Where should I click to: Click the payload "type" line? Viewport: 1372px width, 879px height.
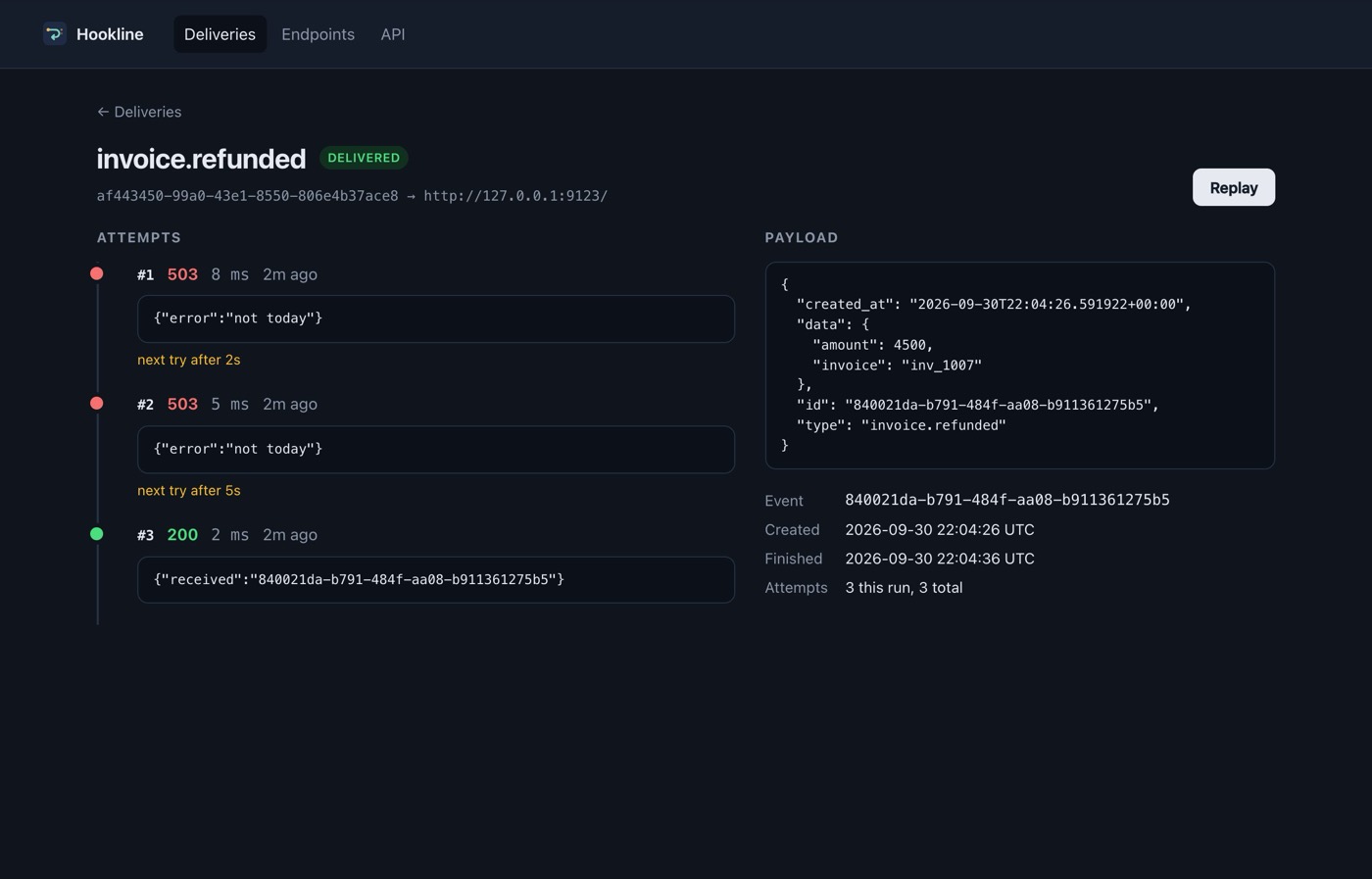[902, 425]
